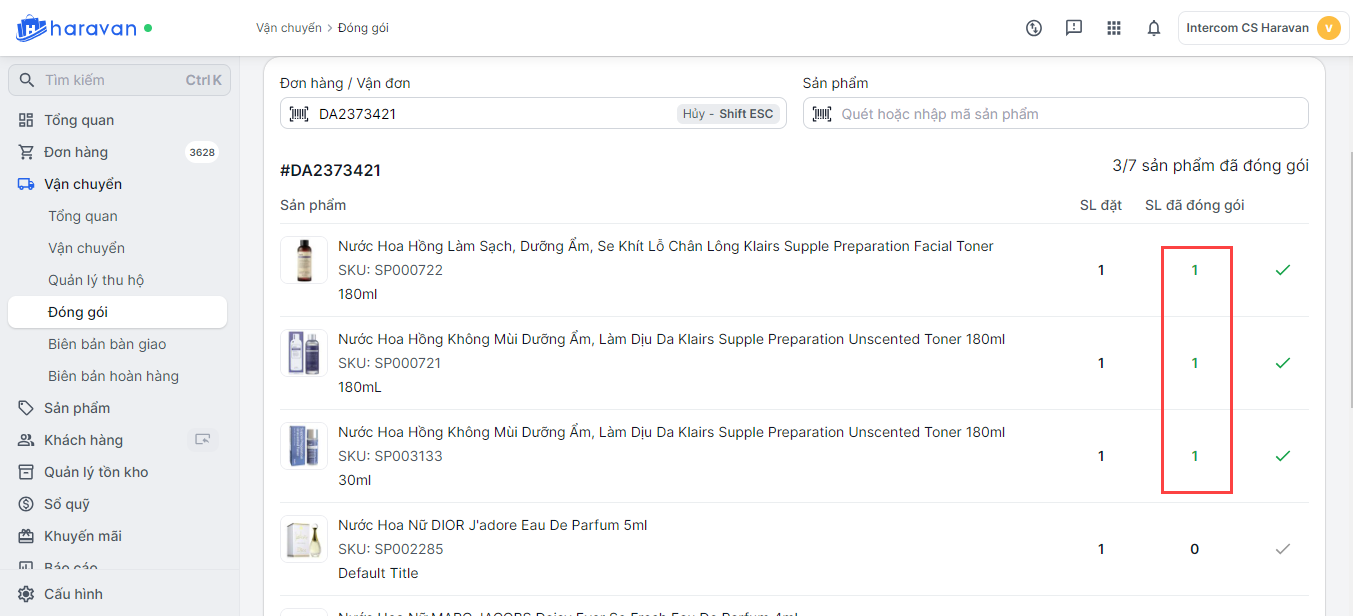Click the SL đặt column header

[x=1101, y=205]
